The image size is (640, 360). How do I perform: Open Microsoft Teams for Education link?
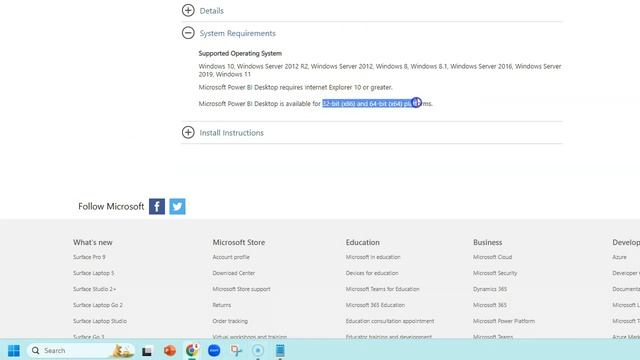[382, 289]
